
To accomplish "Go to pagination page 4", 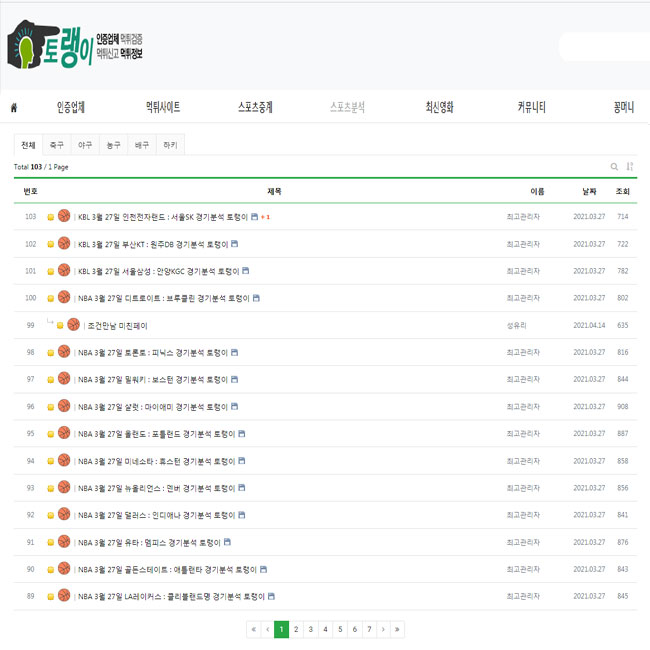I will 325,629.
